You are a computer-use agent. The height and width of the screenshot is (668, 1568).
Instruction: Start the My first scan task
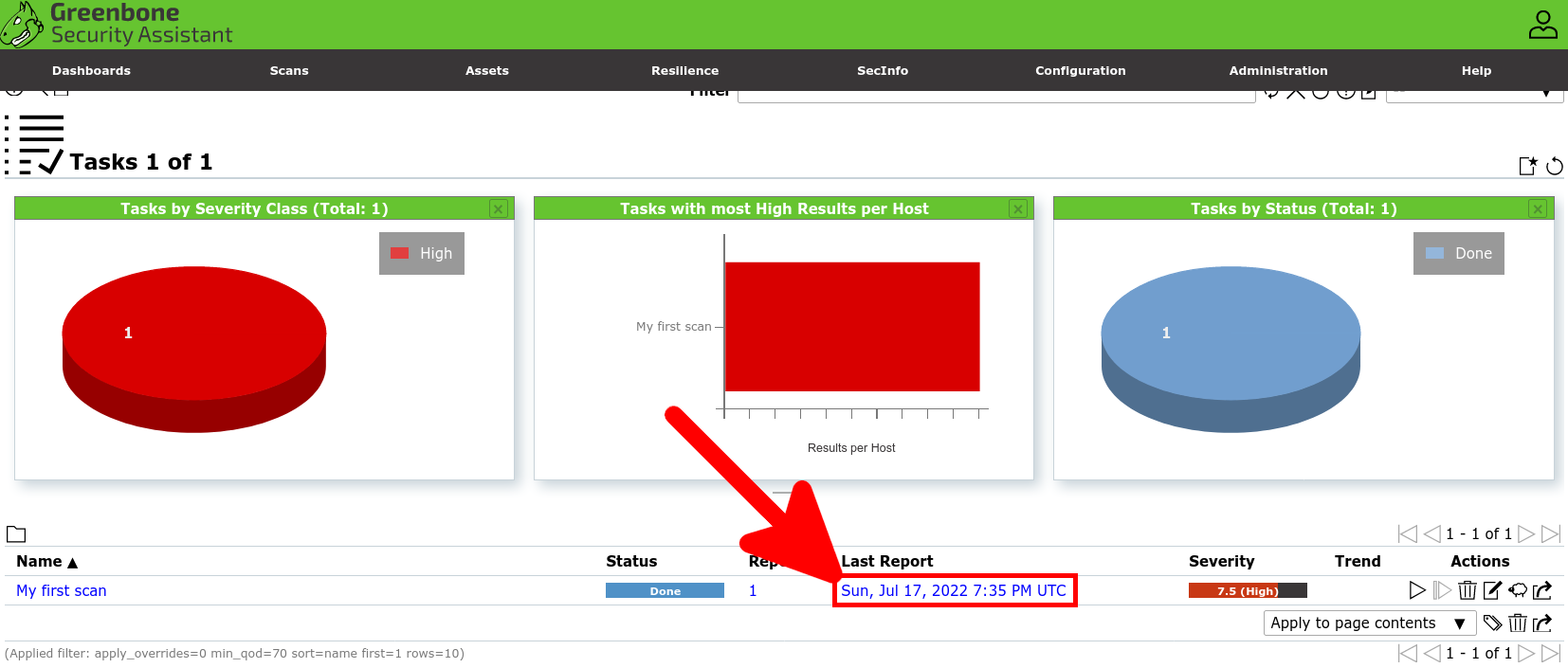coord(1417,590)
